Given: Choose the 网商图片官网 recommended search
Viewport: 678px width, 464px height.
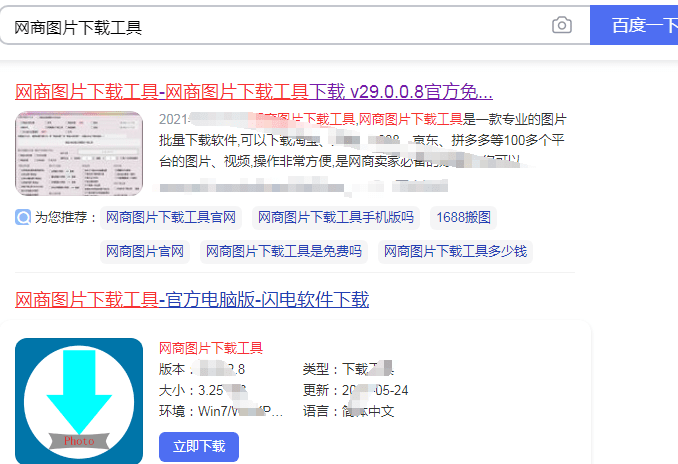Looking at the screenshot, I should [145, 251].
